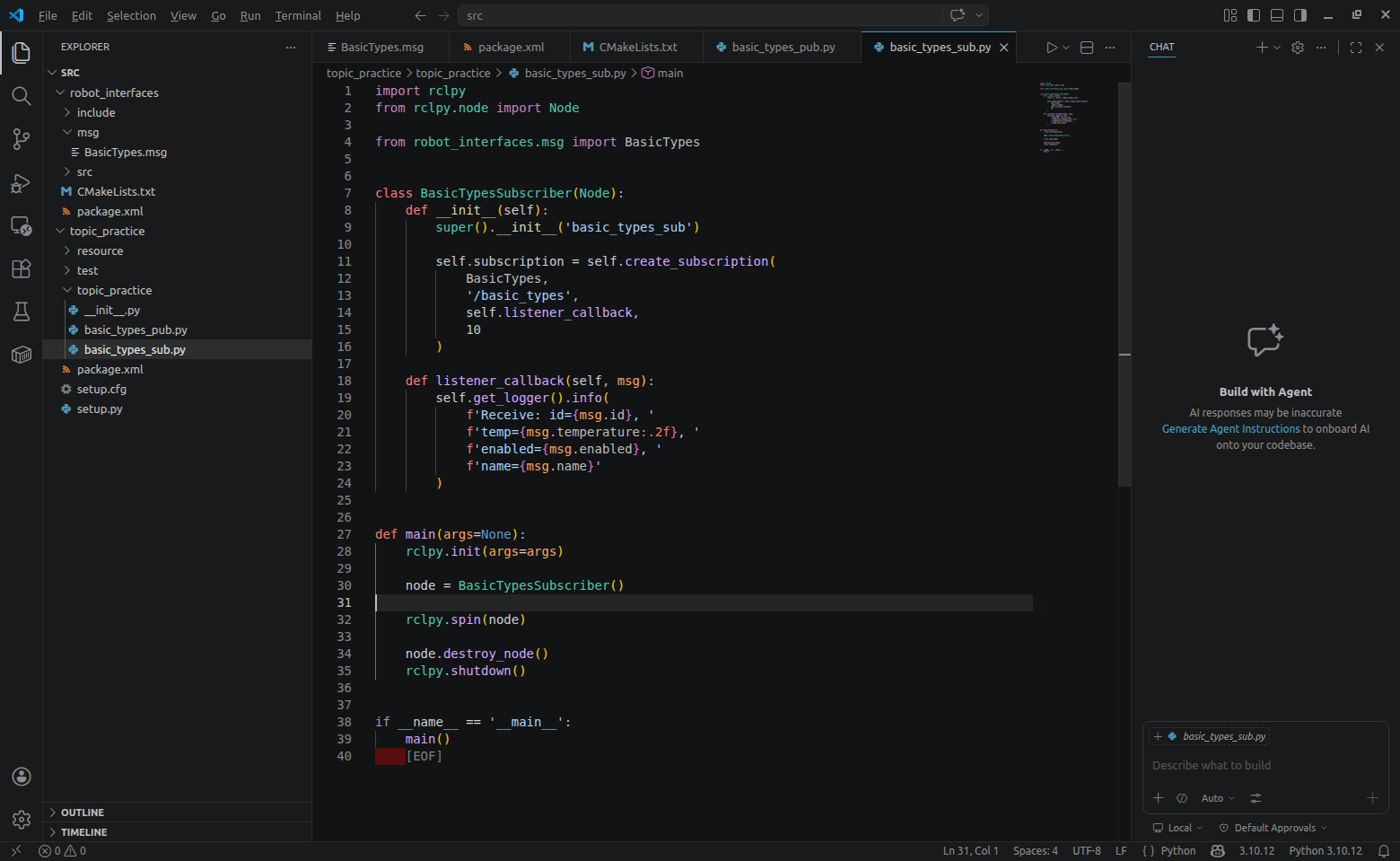Click configure tools icon in chat input
This screenshot has width=1400, height=861.
[x=1256, y=798]
